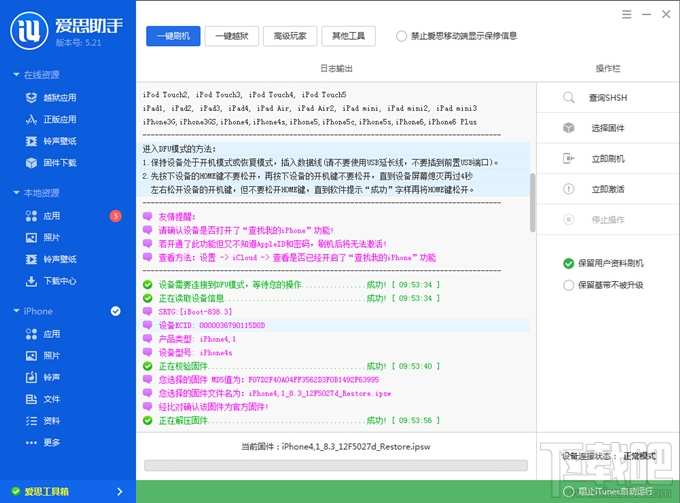Viewport: 680px width, 503px height.
Task: Toggle 禁止爱思移动端显示保修信息 radio
Action: pyautogui.click(x=401, y=36)
